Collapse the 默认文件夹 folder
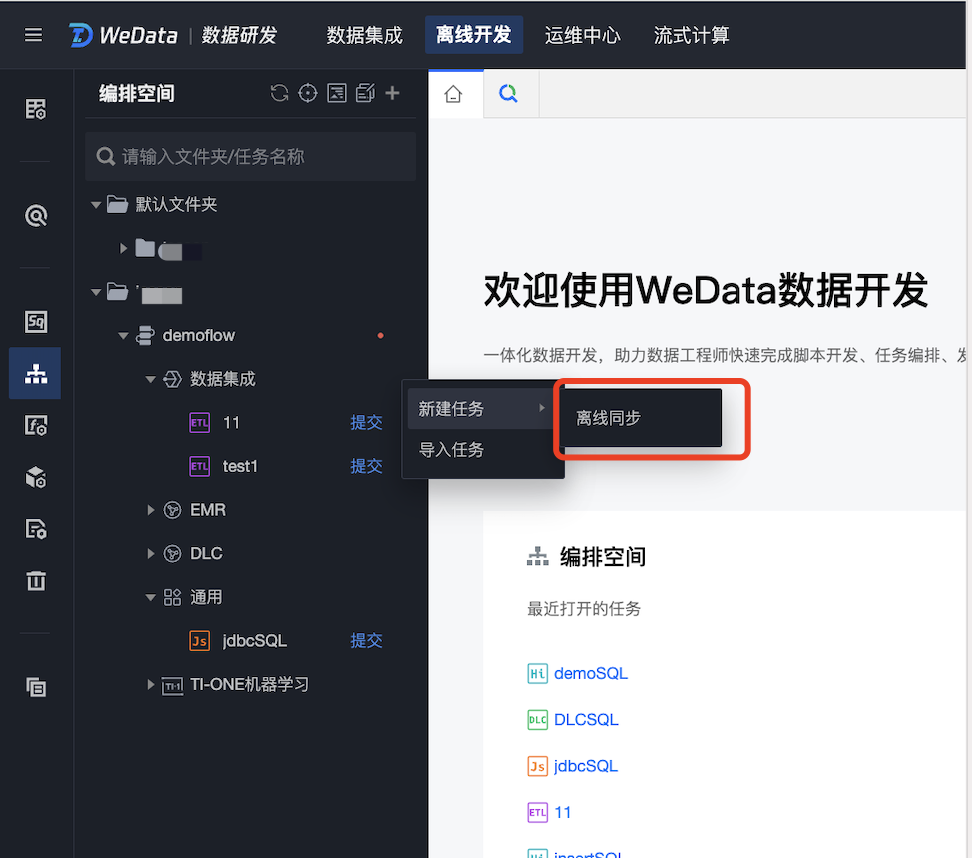 point(96,205)
